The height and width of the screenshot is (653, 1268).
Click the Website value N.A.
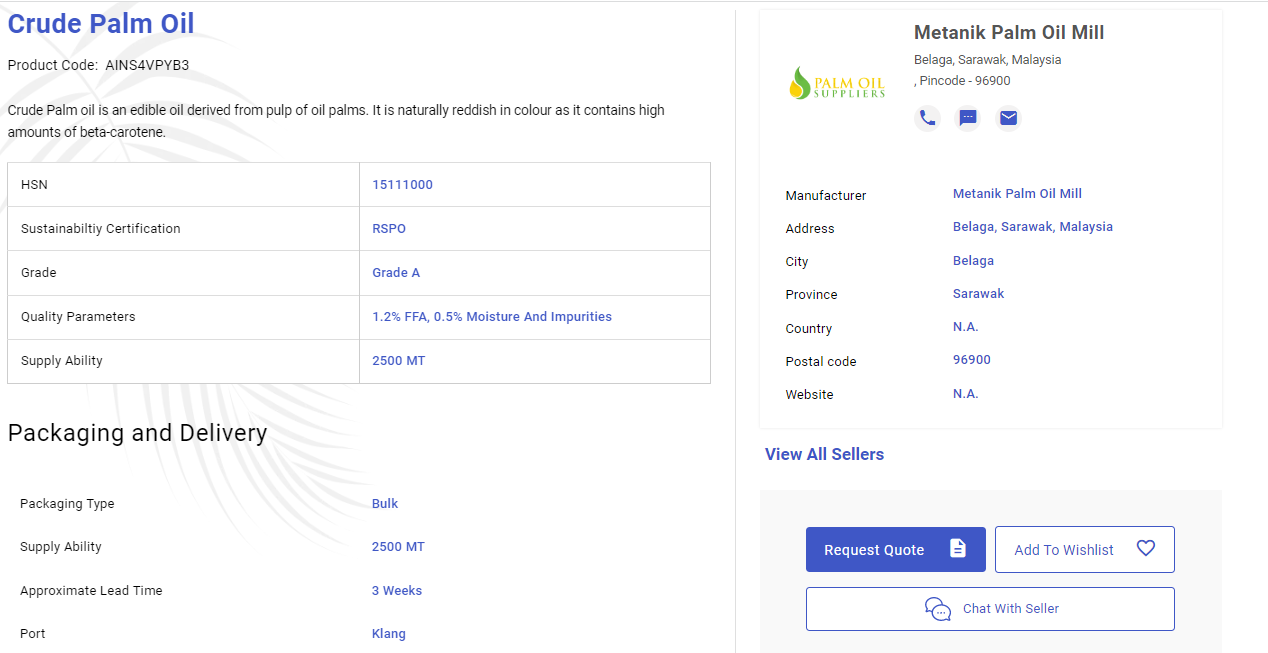[x=966, y=394]
